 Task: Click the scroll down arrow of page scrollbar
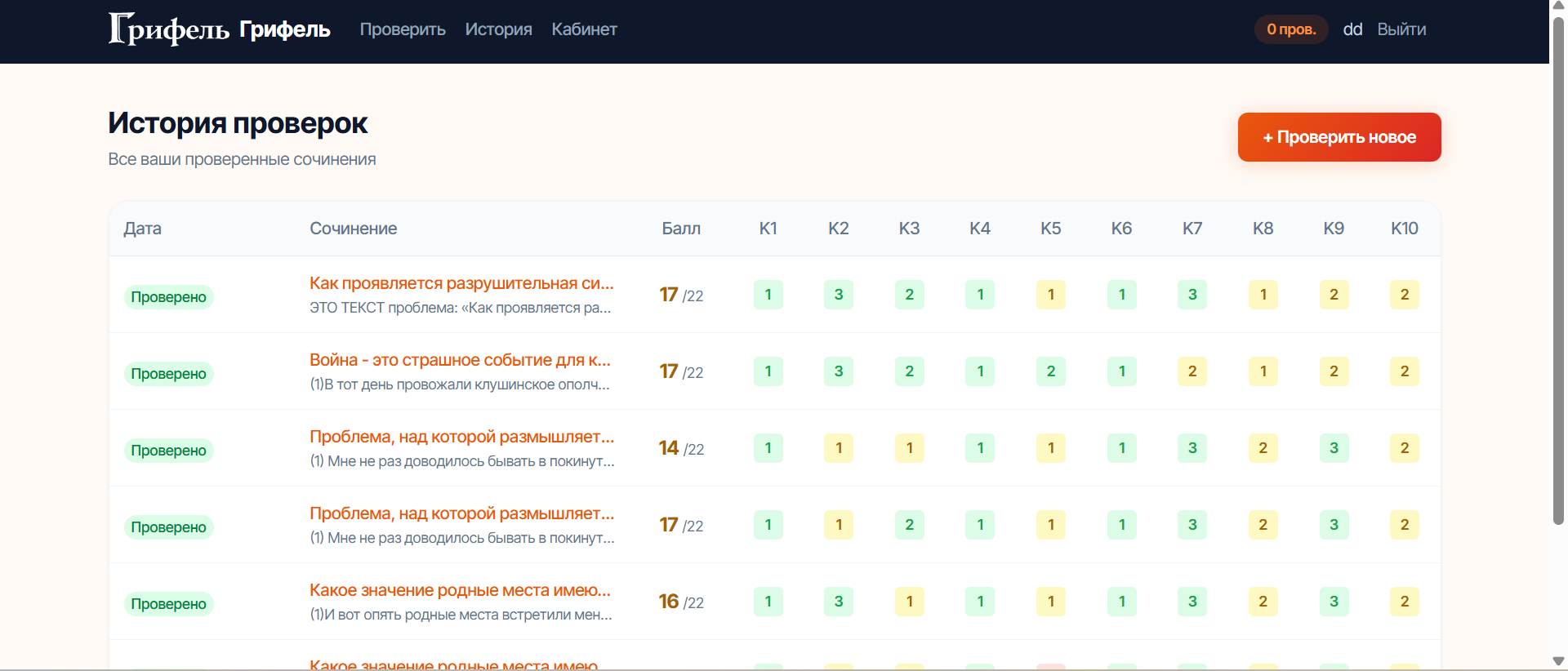coord(1558,661)
